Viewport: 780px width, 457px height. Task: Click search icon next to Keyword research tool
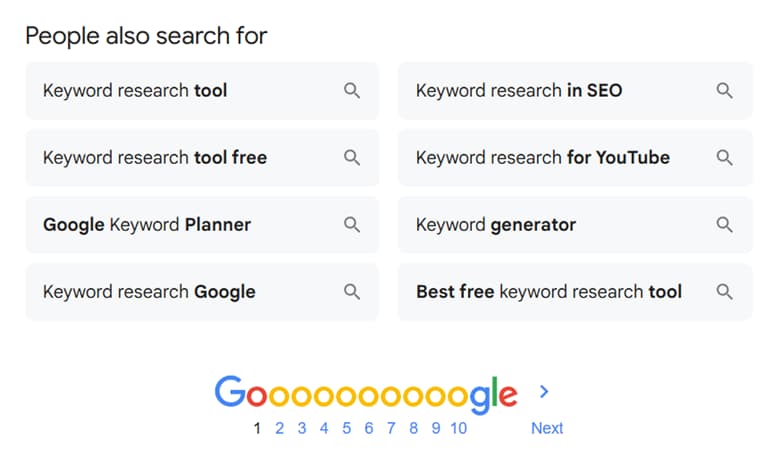click(x=352, y=90)
